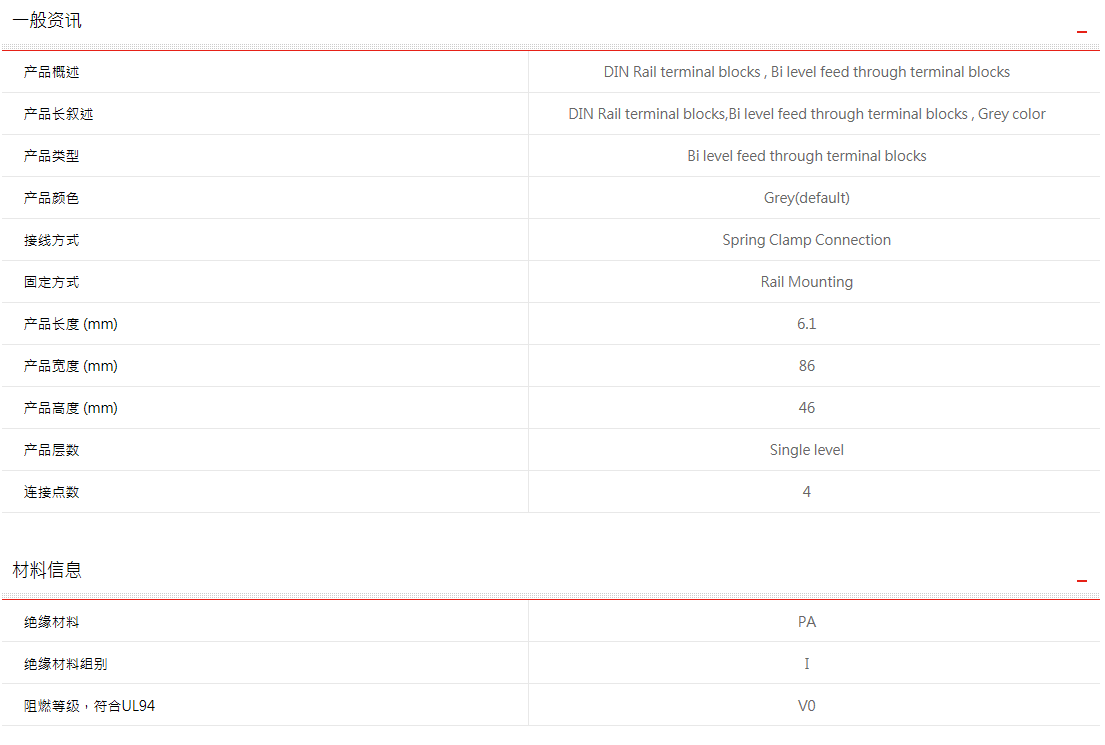Click the Spring Clamp Connection value

coord(806,240)
